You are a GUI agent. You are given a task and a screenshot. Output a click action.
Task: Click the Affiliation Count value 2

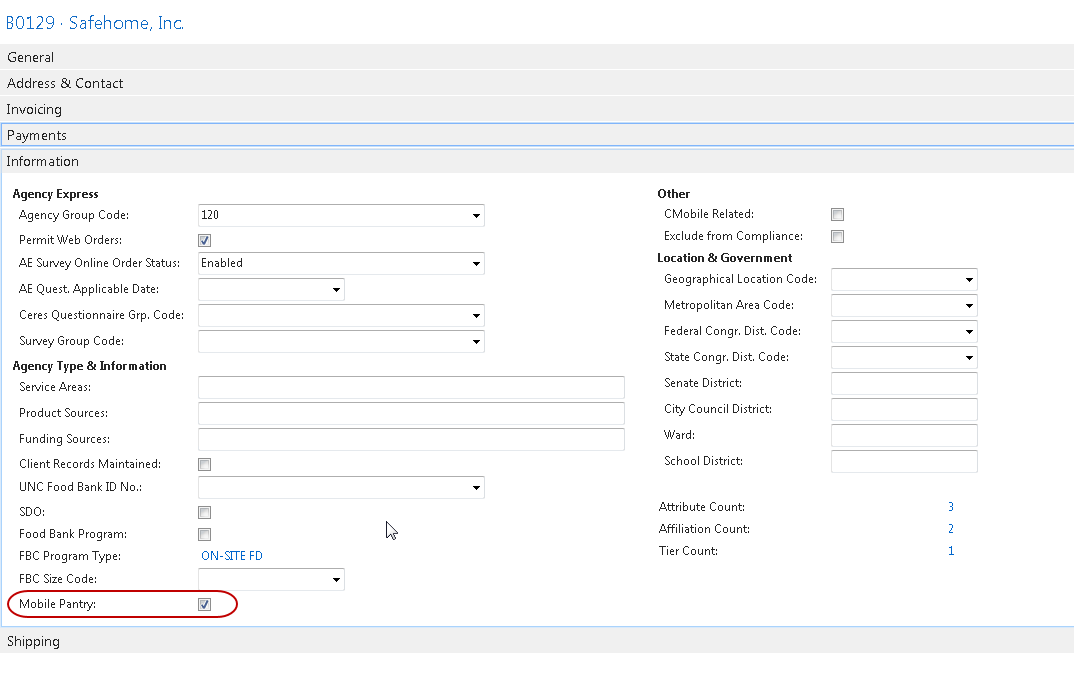coord(950,530)
